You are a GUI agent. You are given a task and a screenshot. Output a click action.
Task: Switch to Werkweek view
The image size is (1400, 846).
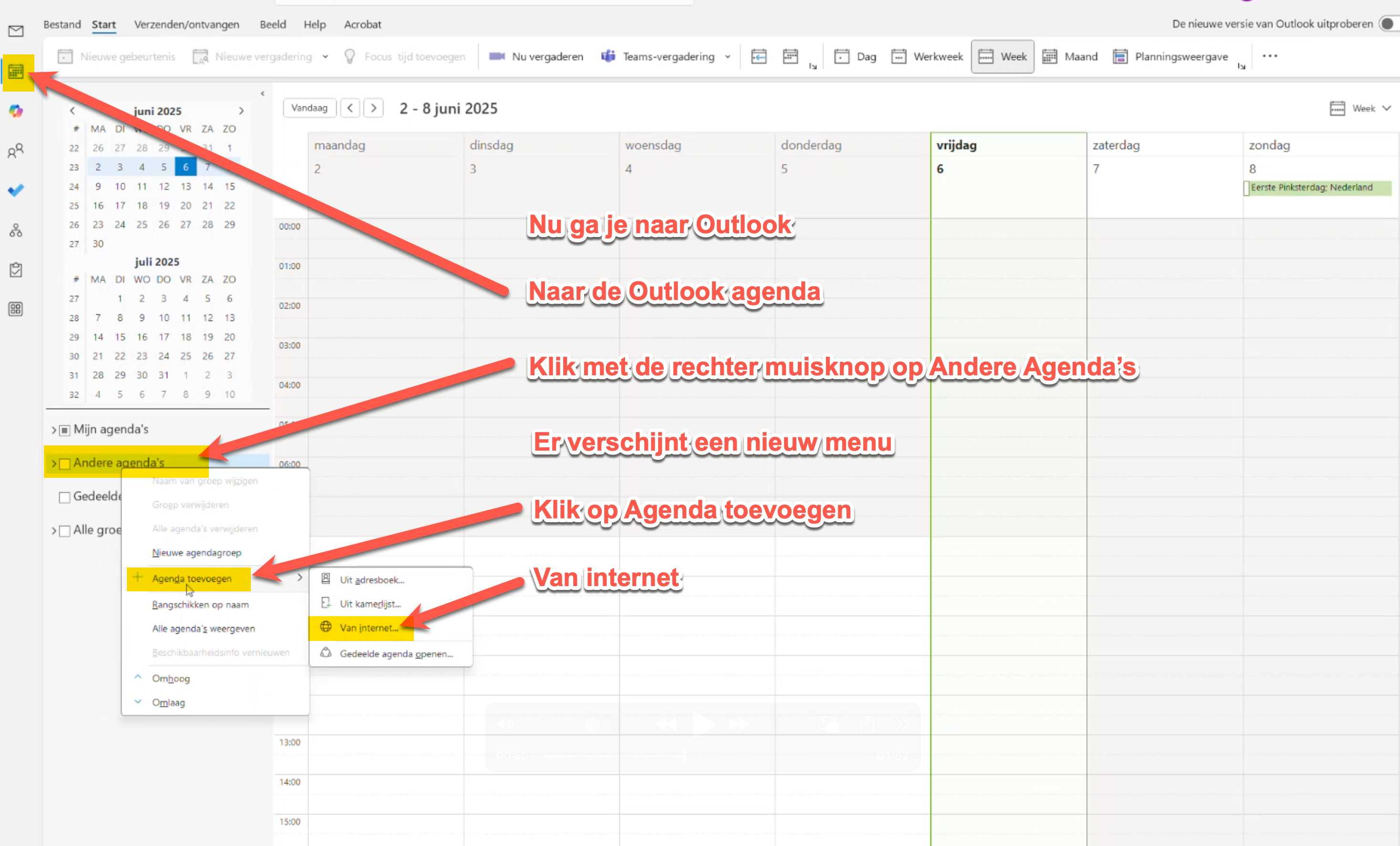(927, 56)
